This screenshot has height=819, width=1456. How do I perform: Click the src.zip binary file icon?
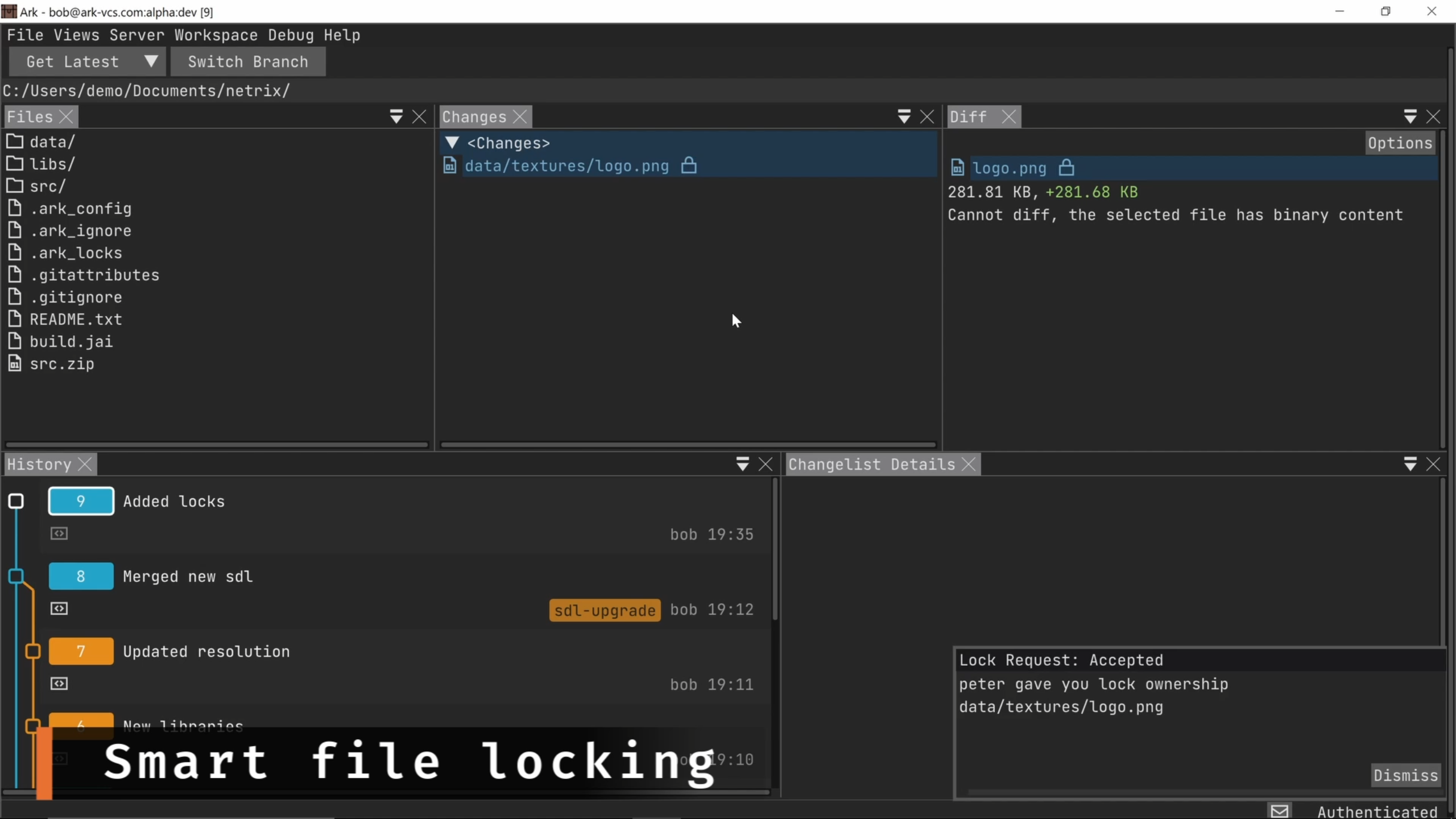pyautogui.click(x=15, y=363)
